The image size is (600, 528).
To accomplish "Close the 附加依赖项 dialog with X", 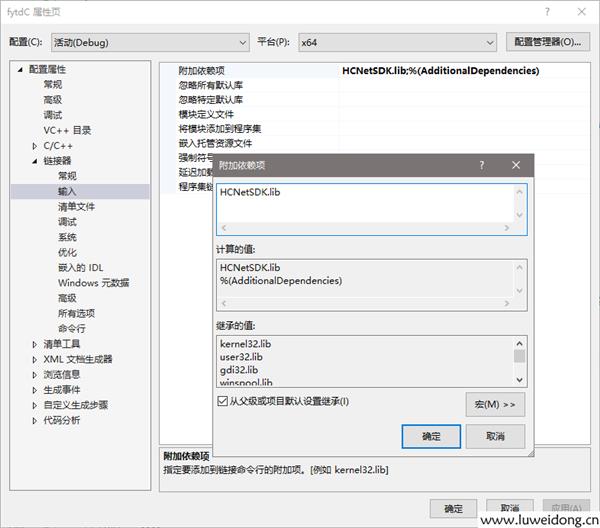I will tap(515, 165).
